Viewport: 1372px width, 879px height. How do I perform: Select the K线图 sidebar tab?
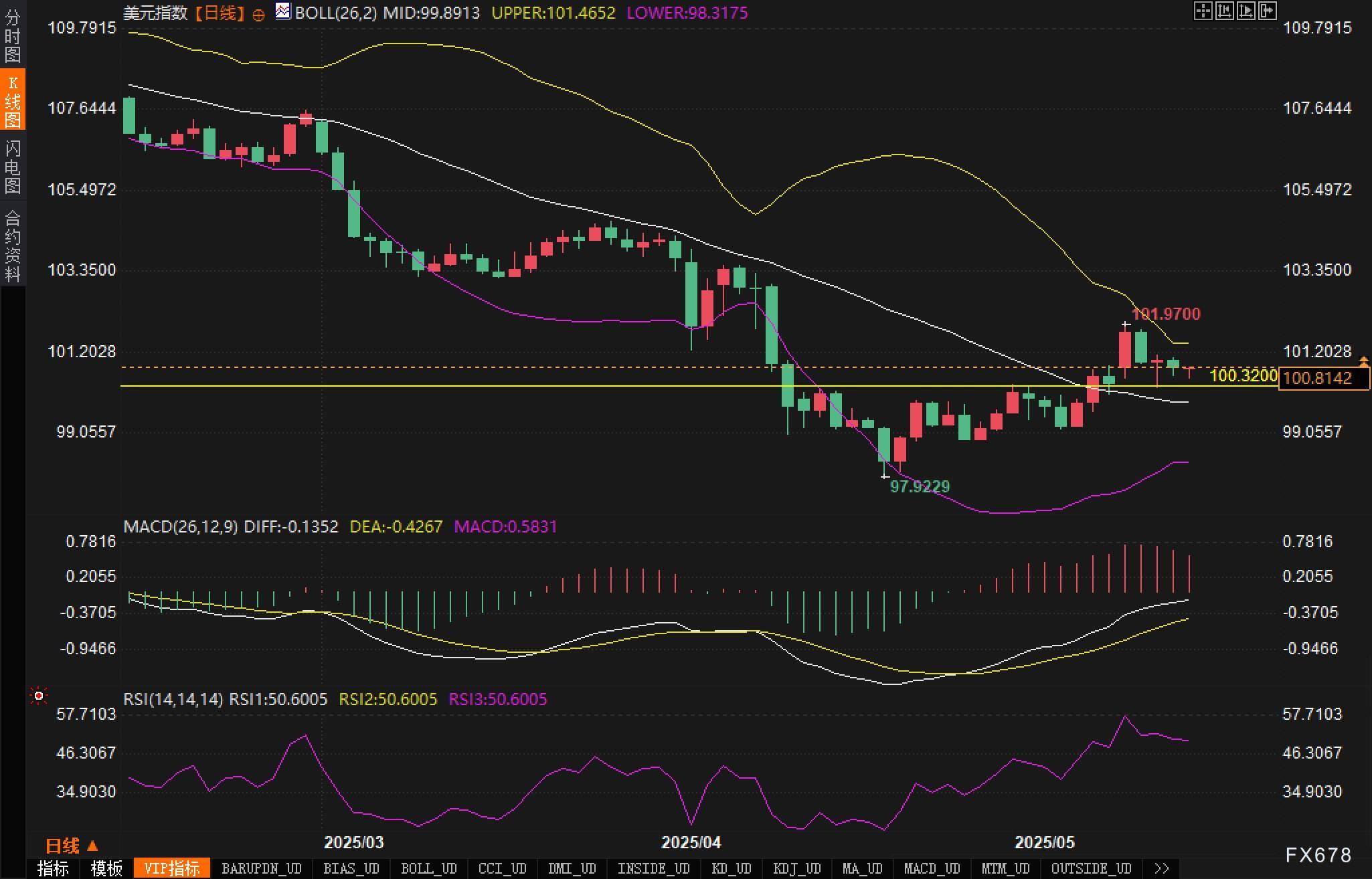[x=13, y=100]
